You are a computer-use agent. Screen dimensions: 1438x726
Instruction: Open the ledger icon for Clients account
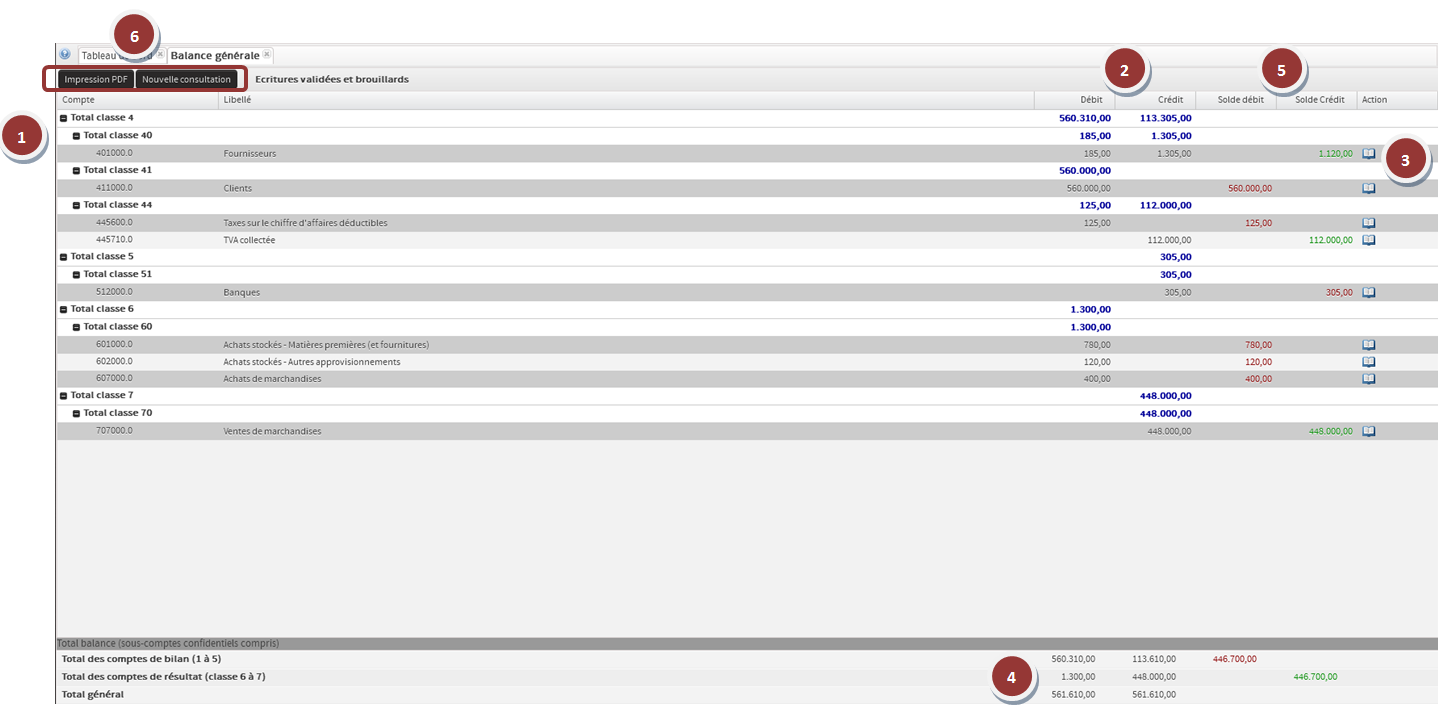coord(1369,188)
